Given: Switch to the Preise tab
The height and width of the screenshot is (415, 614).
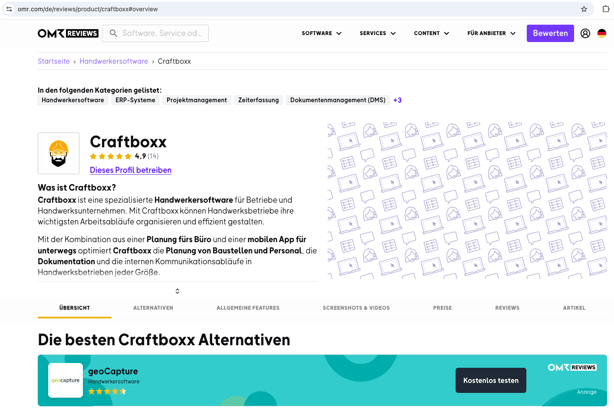Looking at the screenshot, I should (442, 308).
